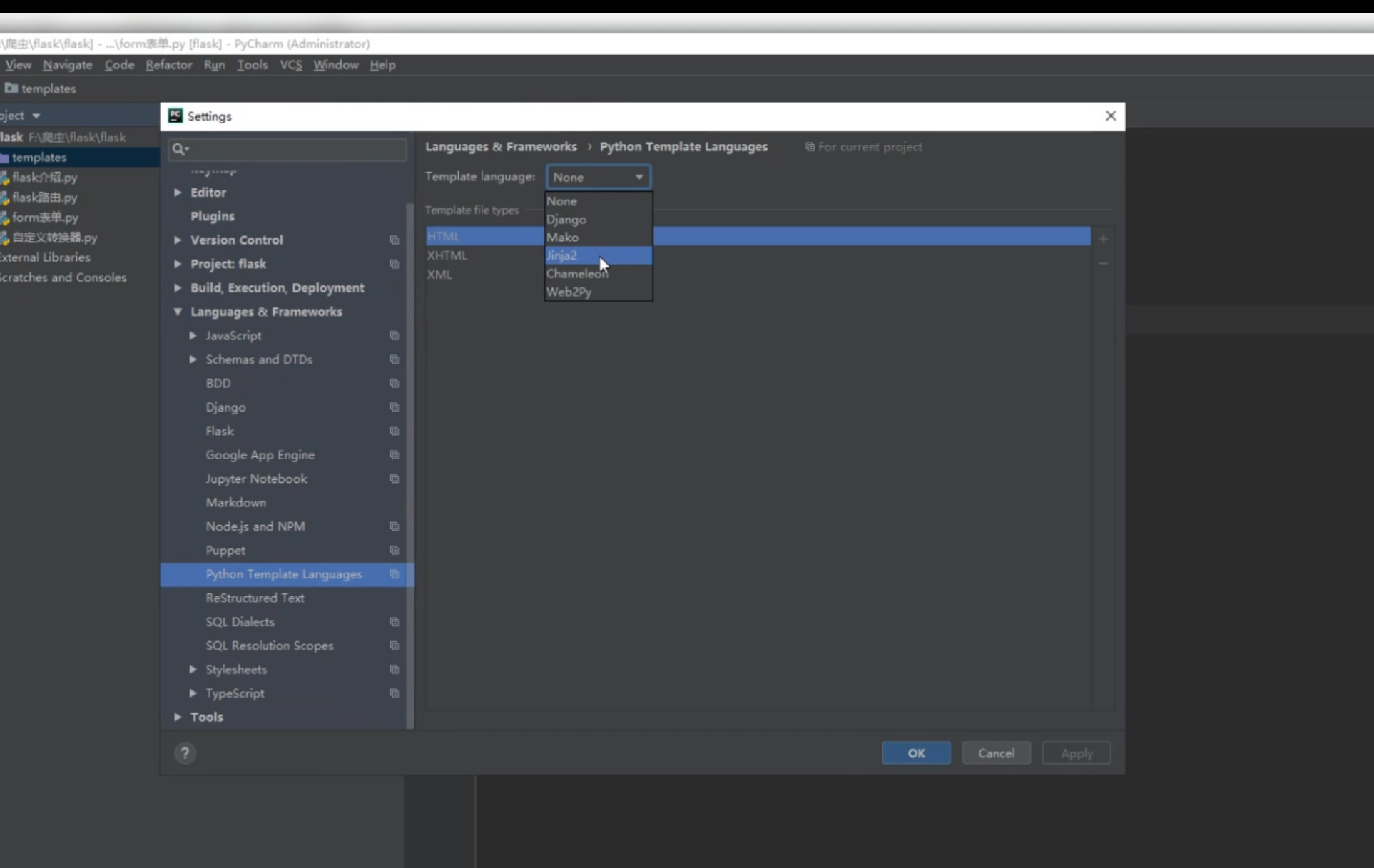The width and height of the screenshot is (1374, 868).
Task: Open the VCS menu
Action: pos(290,65)
